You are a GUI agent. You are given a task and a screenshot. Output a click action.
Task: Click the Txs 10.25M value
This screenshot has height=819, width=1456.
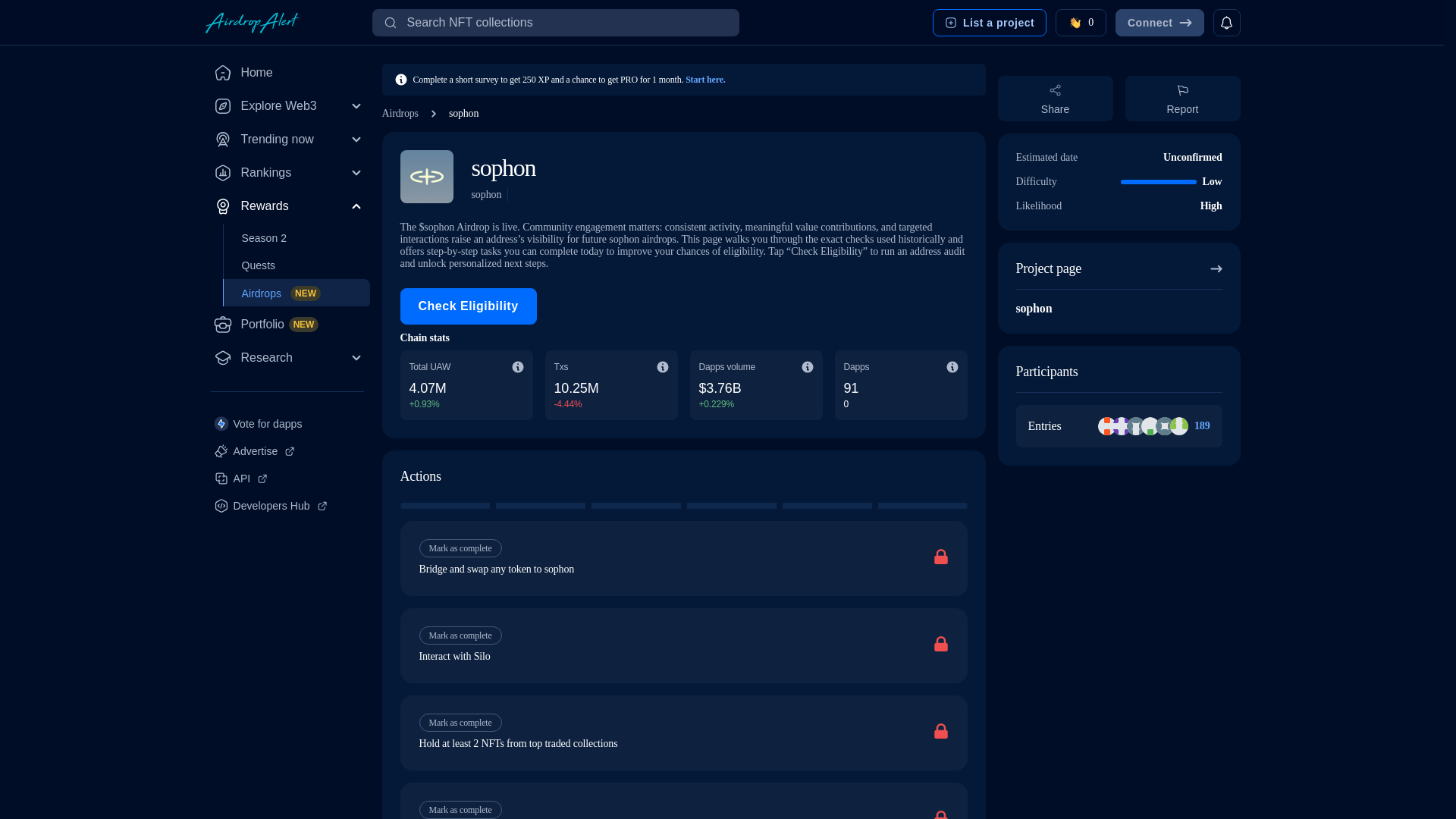click(576, 388)
